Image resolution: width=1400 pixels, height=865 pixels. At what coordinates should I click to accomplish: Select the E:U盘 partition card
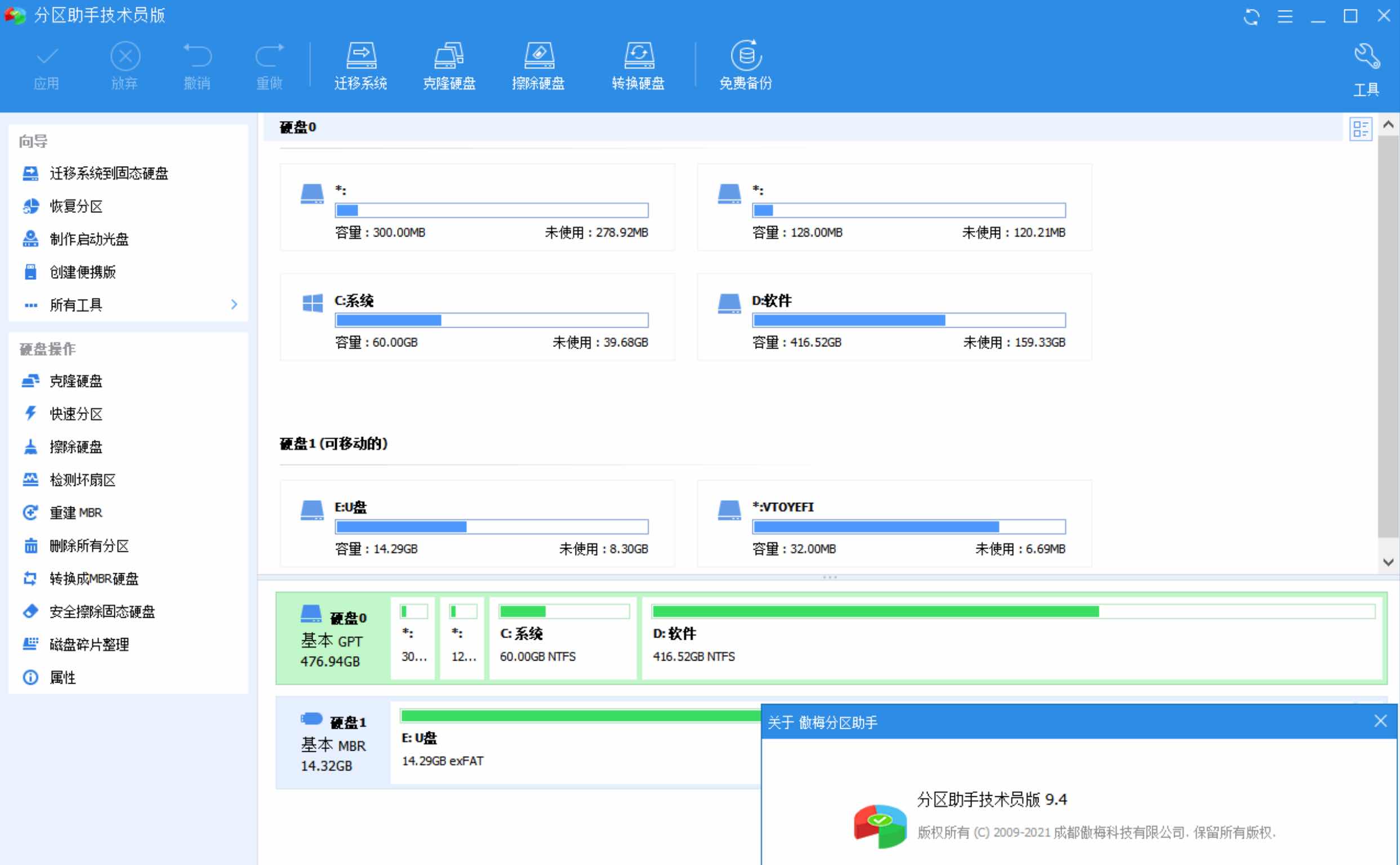click(x=477, y=524)
